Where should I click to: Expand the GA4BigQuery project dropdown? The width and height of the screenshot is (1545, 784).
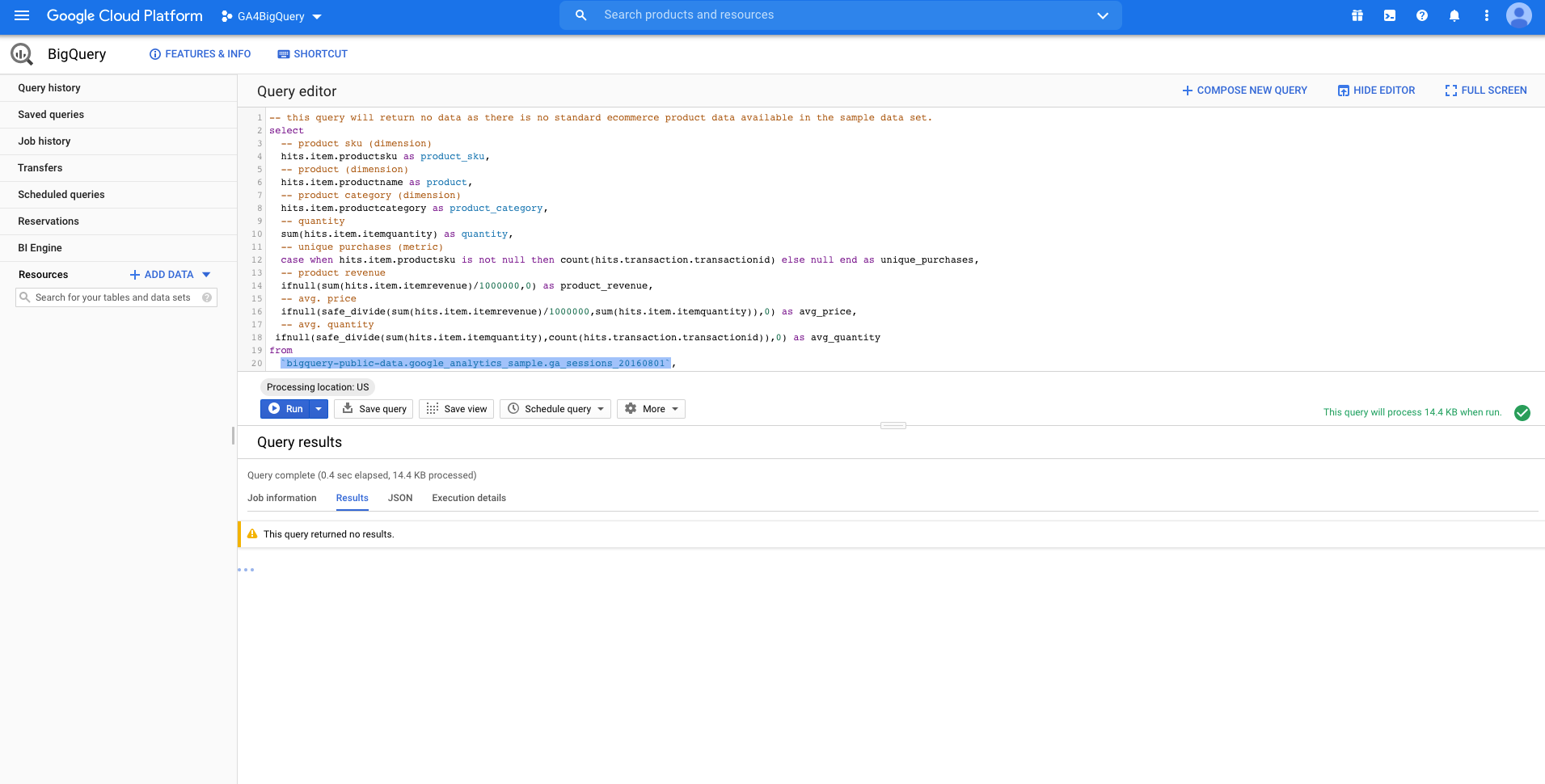317,16
